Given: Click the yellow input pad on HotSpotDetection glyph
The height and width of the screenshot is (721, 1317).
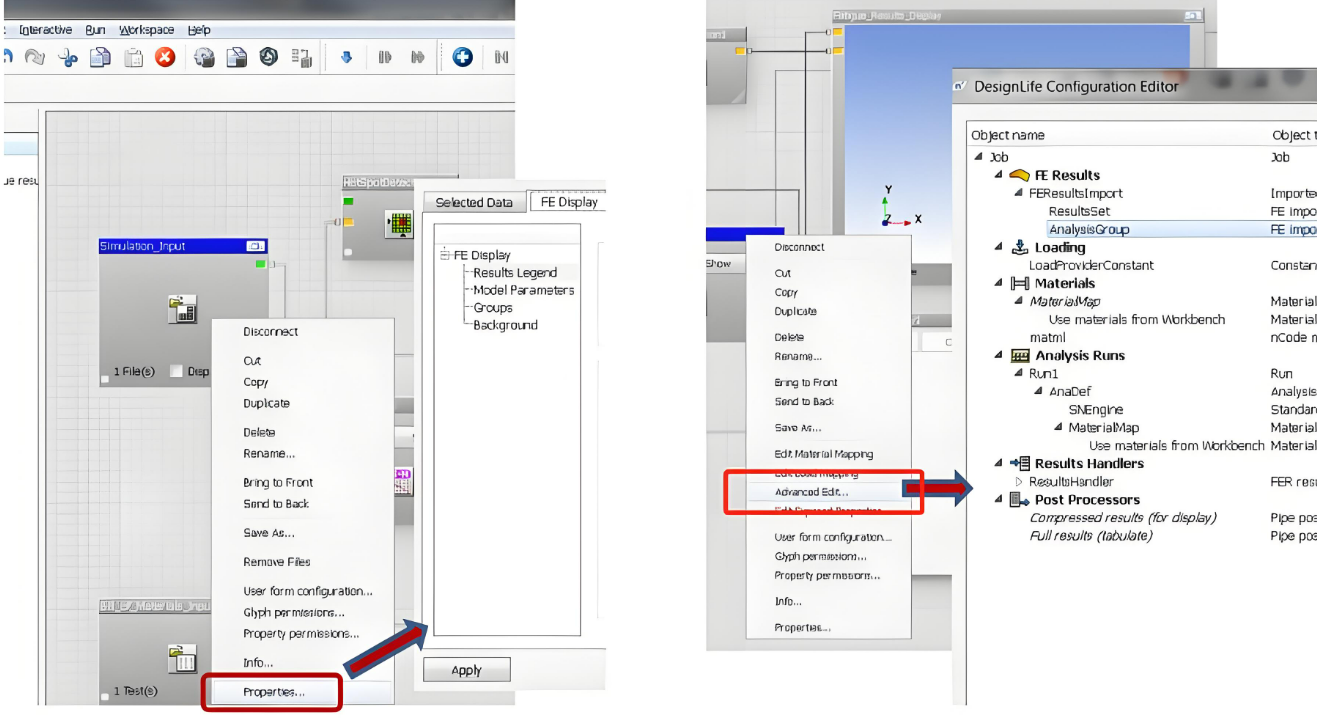Looking at the screenshot, I should tap(347, 222).
